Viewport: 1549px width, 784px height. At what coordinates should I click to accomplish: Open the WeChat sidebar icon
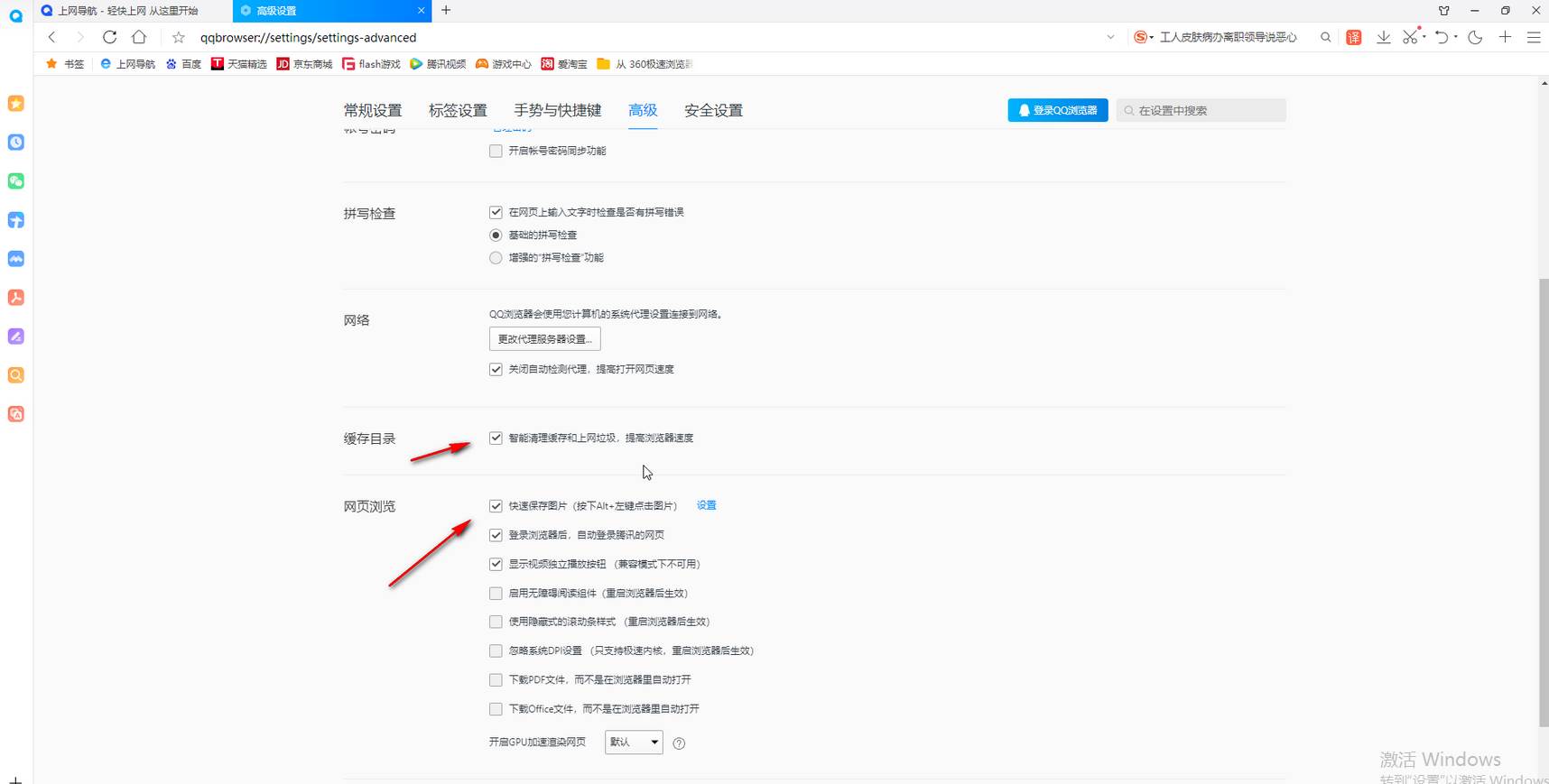tap(16, 181)
